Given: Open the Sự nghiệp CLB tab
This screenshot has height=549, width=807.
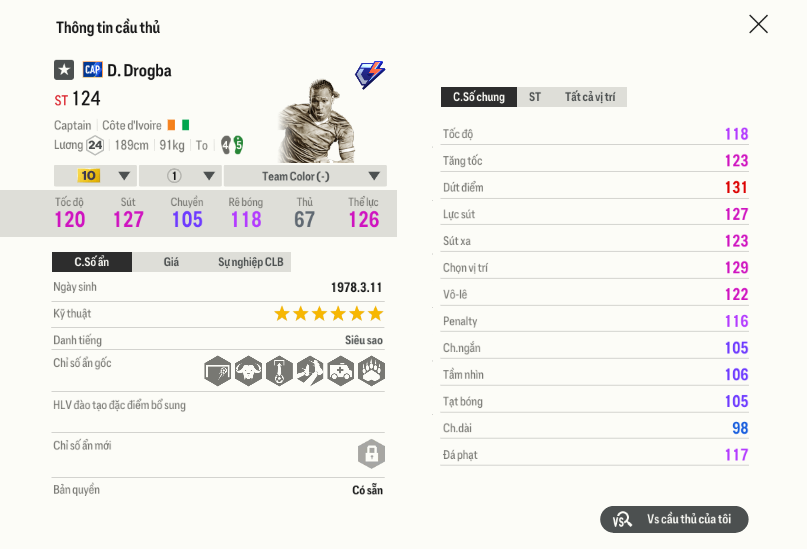Looking at the screenshot, I should coord(250,262).
